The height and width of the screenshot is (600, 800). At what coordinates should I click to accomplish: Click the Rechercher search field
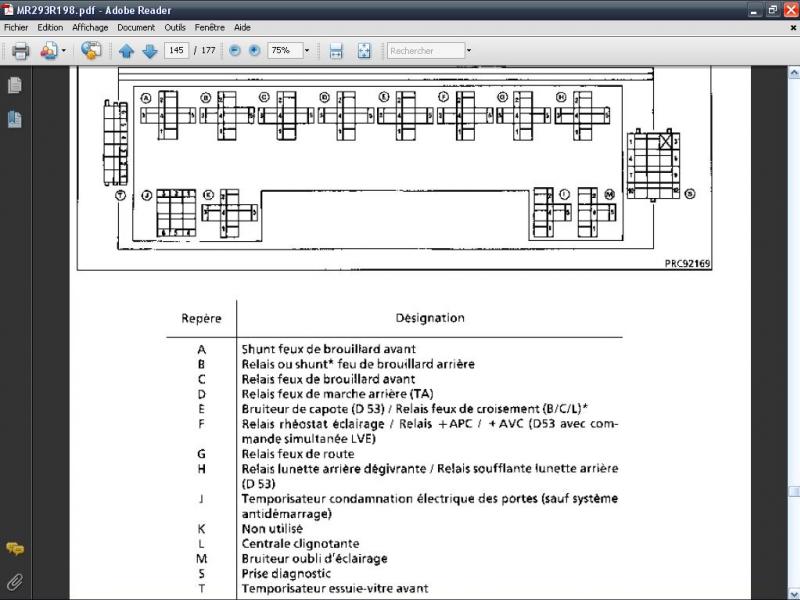426,51
